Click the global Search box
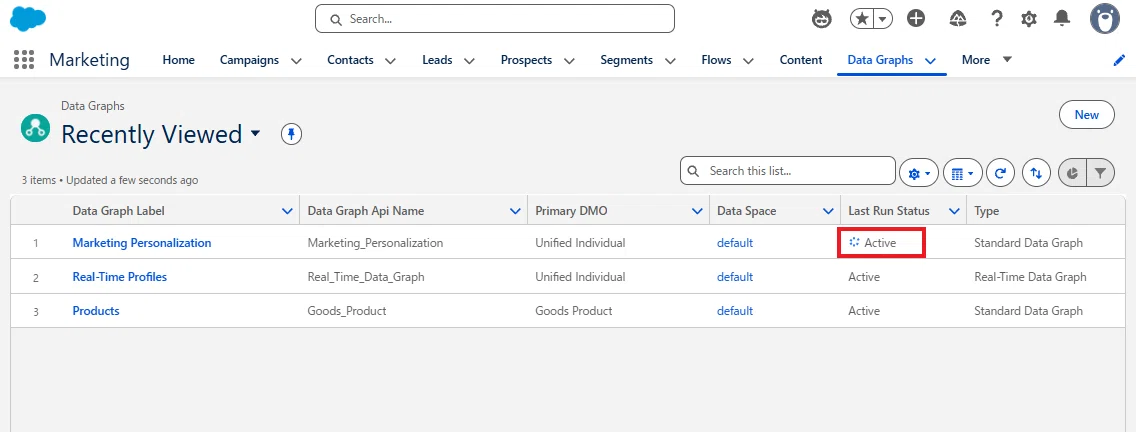 [495, 19]
